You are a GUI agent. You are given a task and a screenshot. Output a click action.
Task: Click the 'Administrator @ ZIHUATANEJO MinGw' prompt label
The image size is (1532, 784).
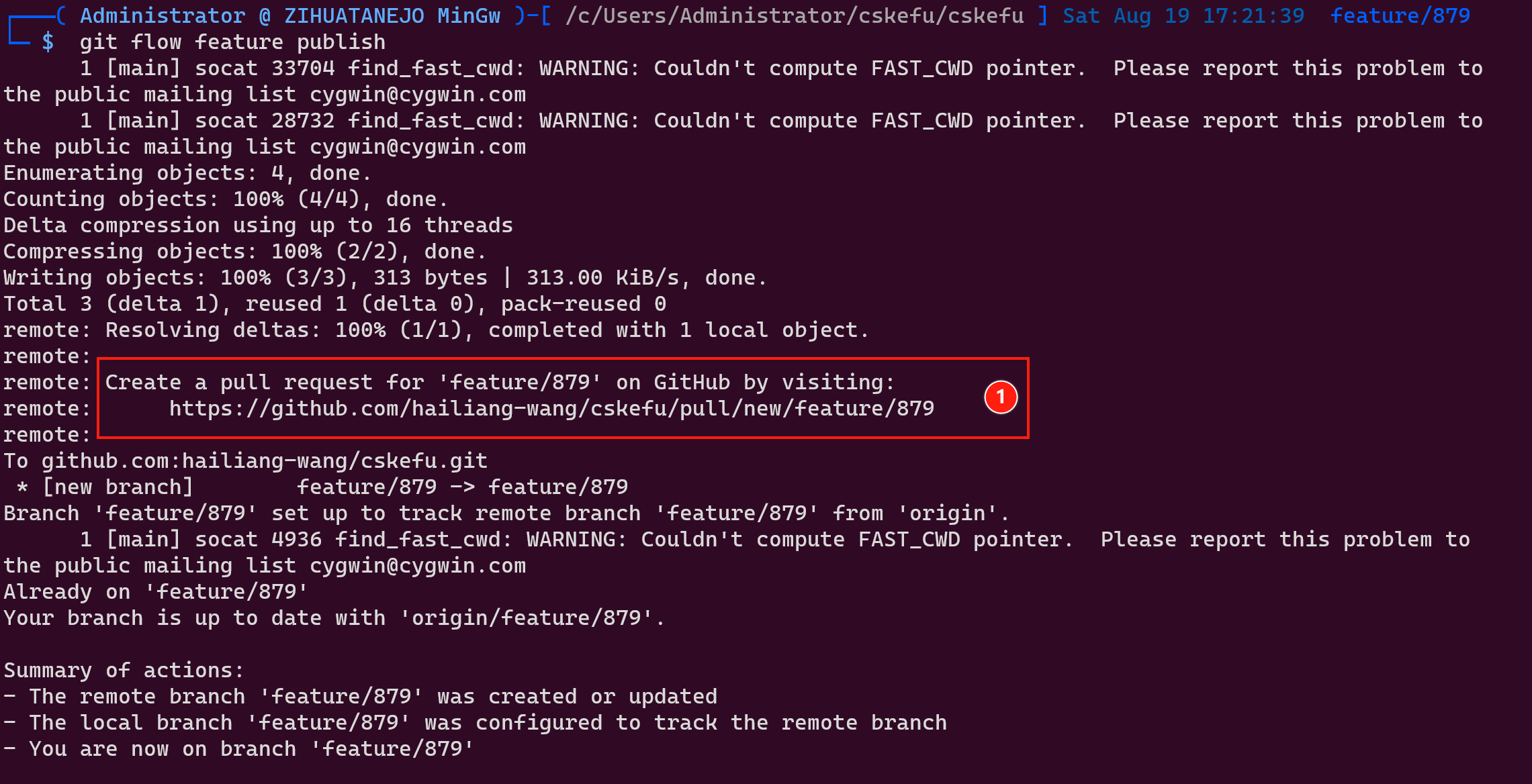(290, 15)
